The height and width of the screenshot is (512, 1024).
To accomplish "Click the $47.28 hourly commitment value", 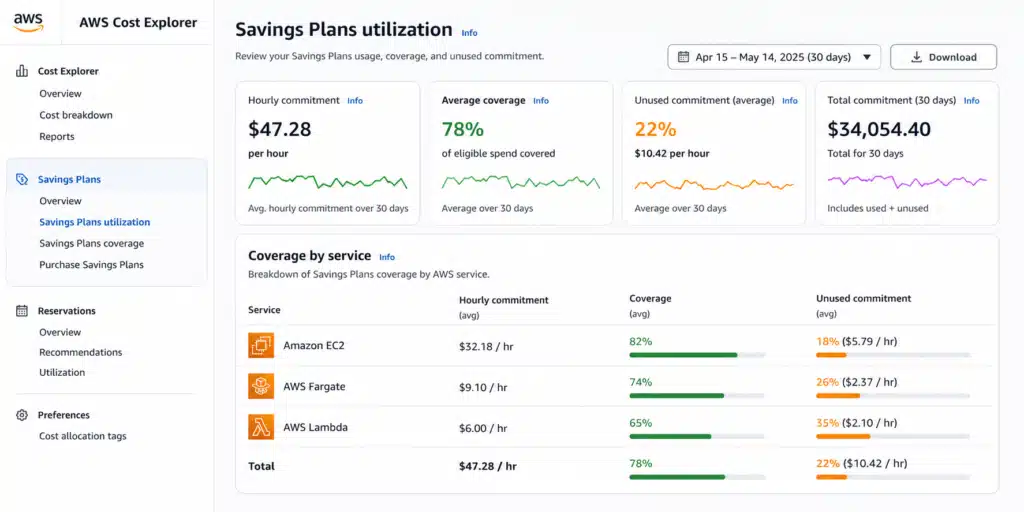I will [280, 129].
